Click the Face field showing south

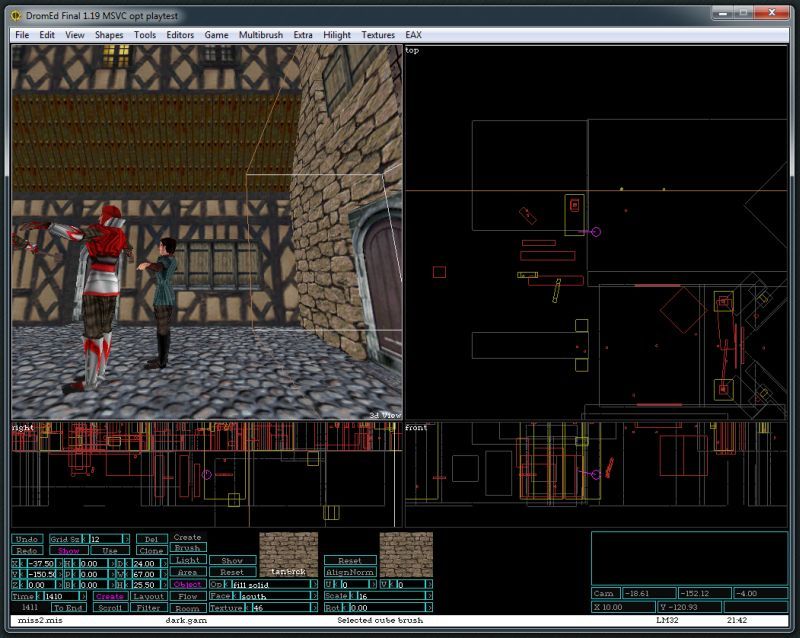pos(275,596)
